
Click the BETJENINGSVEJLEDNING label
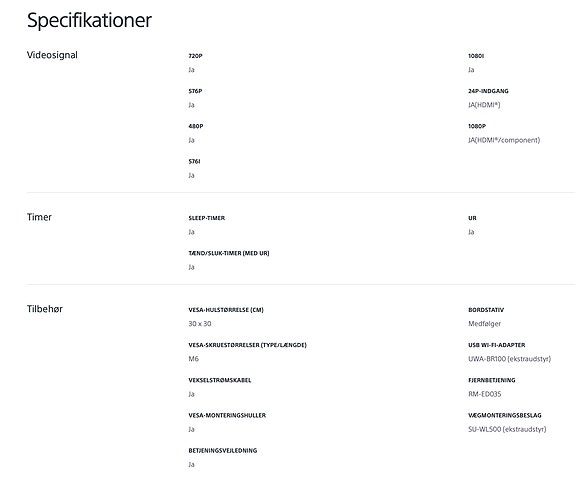coord(223,450)
